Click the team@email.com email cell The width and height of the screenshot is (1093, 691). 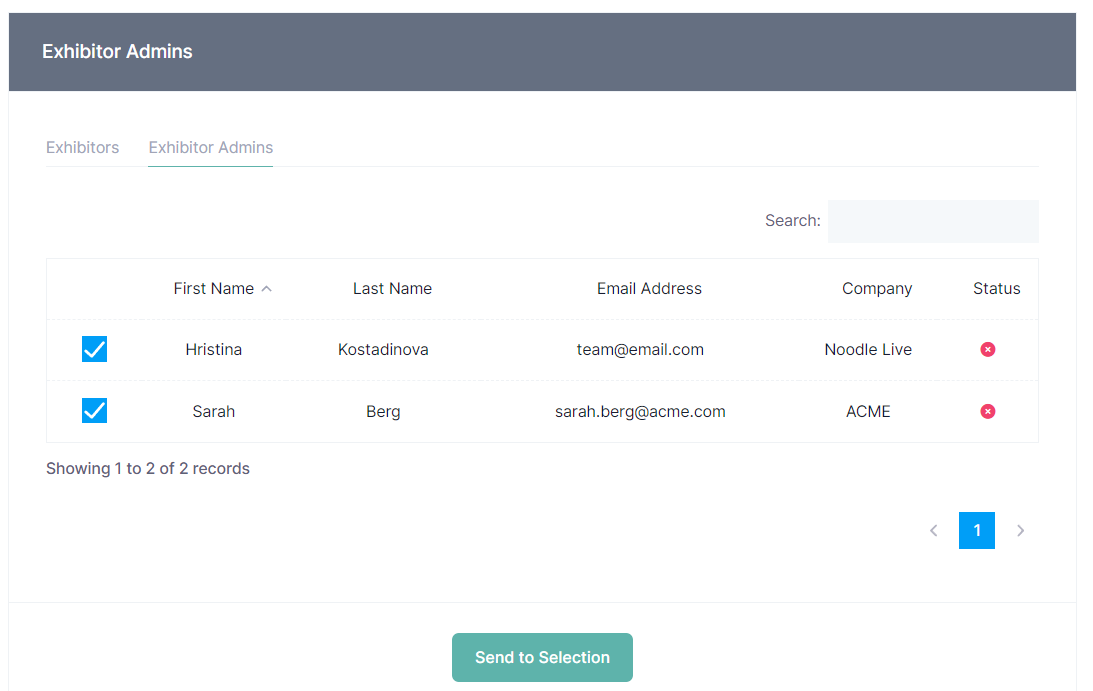point(640,350)
